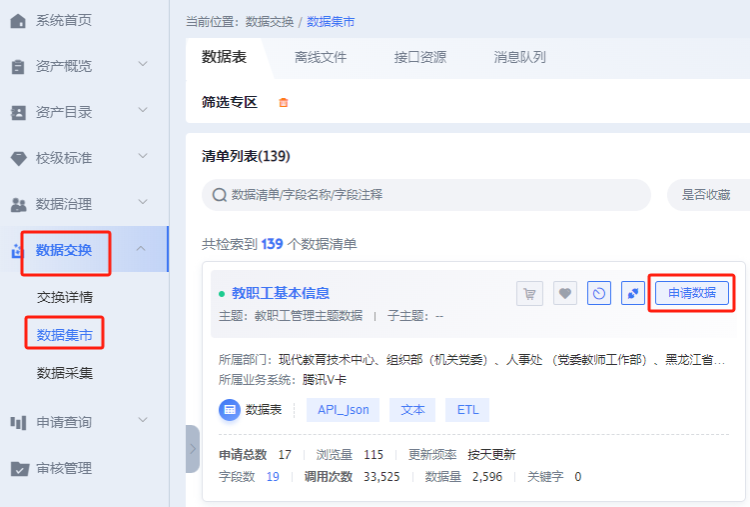
Task: Switch to the 接口资源 tab
Action: click(x=420, y=57)
